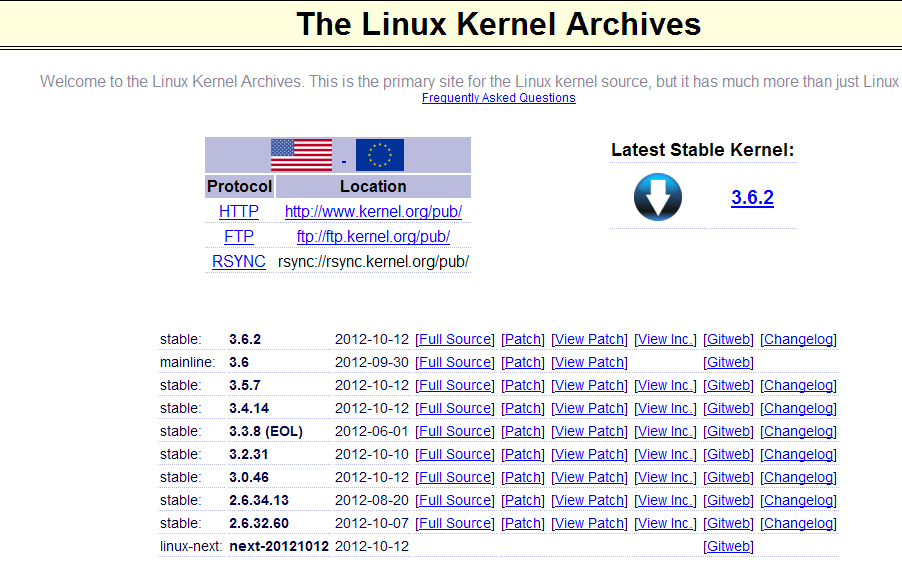Click the 2012-09-30 mainline date

(372, 362)
